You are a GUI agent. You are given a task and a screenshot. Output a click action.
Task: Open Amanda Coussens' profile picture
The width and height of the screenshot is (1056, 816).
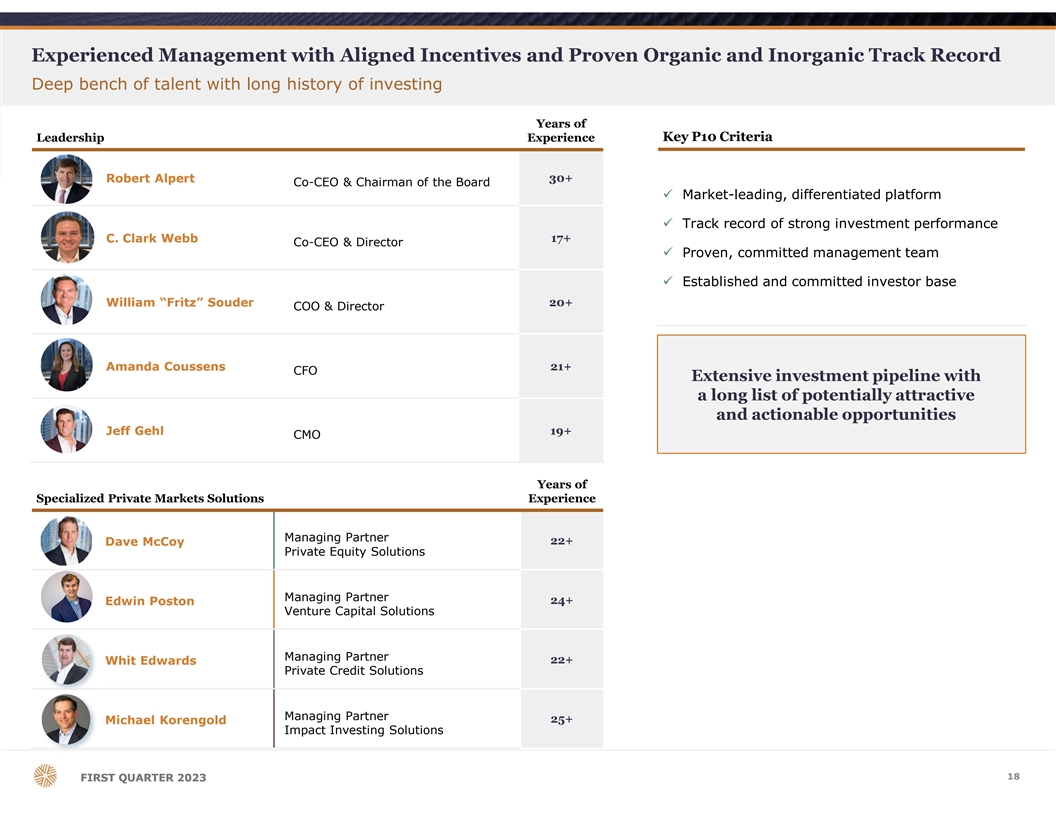point(66,365)
